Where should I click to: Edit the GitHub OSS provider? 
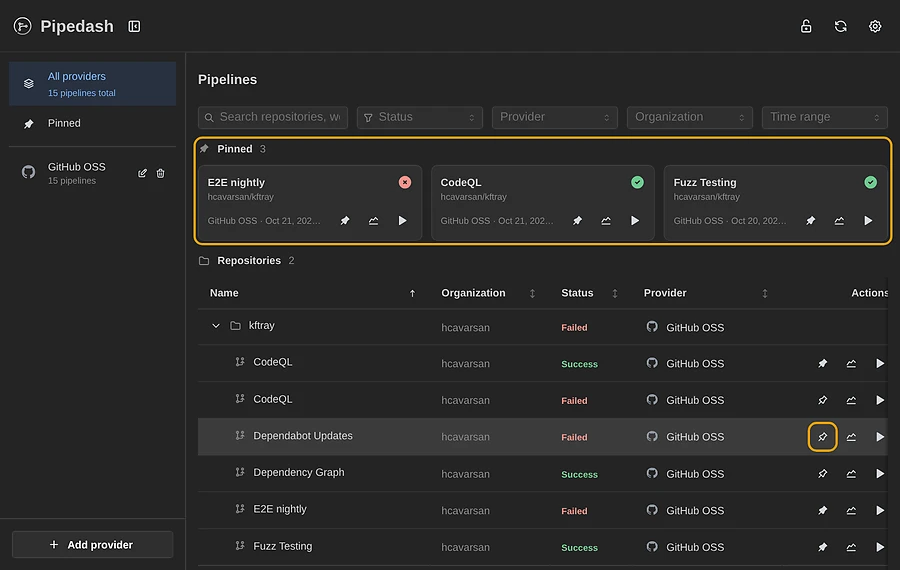[x=142, y=173]
